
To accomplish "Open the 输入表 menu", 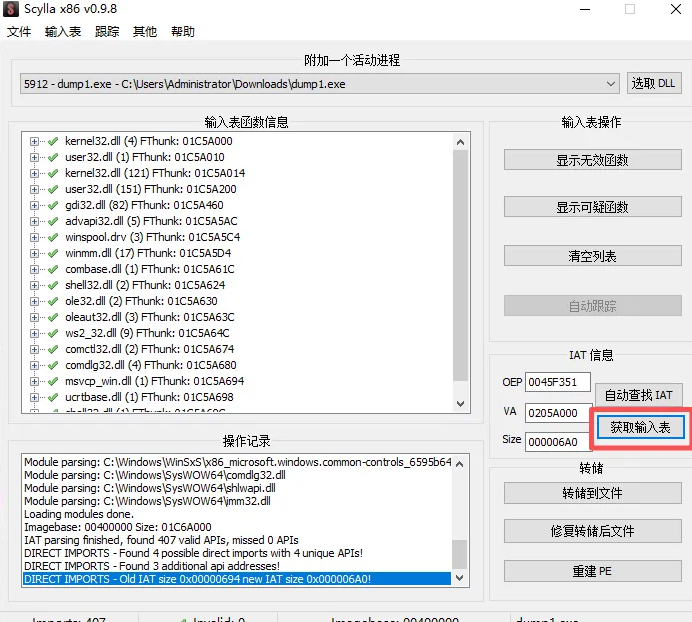I will point(63,32).
